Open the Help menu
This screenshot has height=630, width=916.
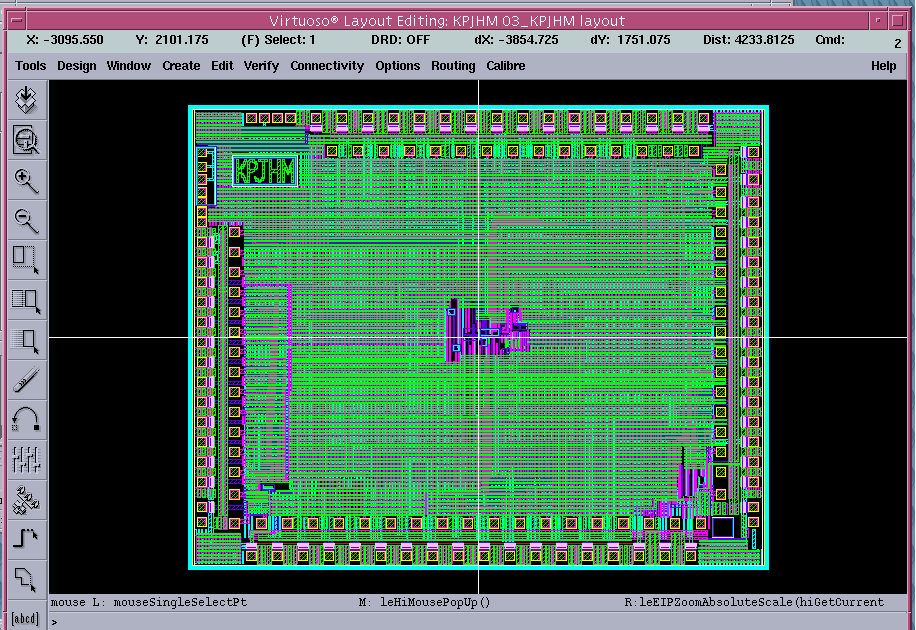[x=883, y=66]
